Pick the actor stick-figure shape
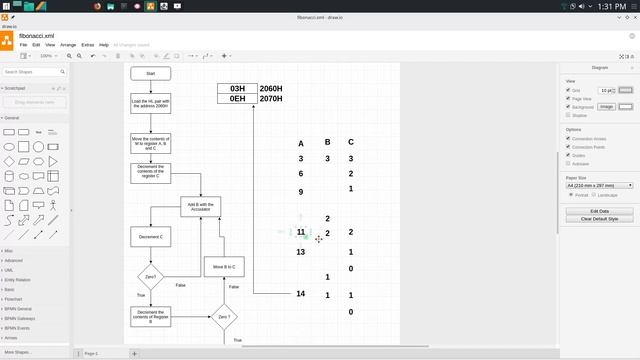Screen dimensions: 640x360 [53, 205]
